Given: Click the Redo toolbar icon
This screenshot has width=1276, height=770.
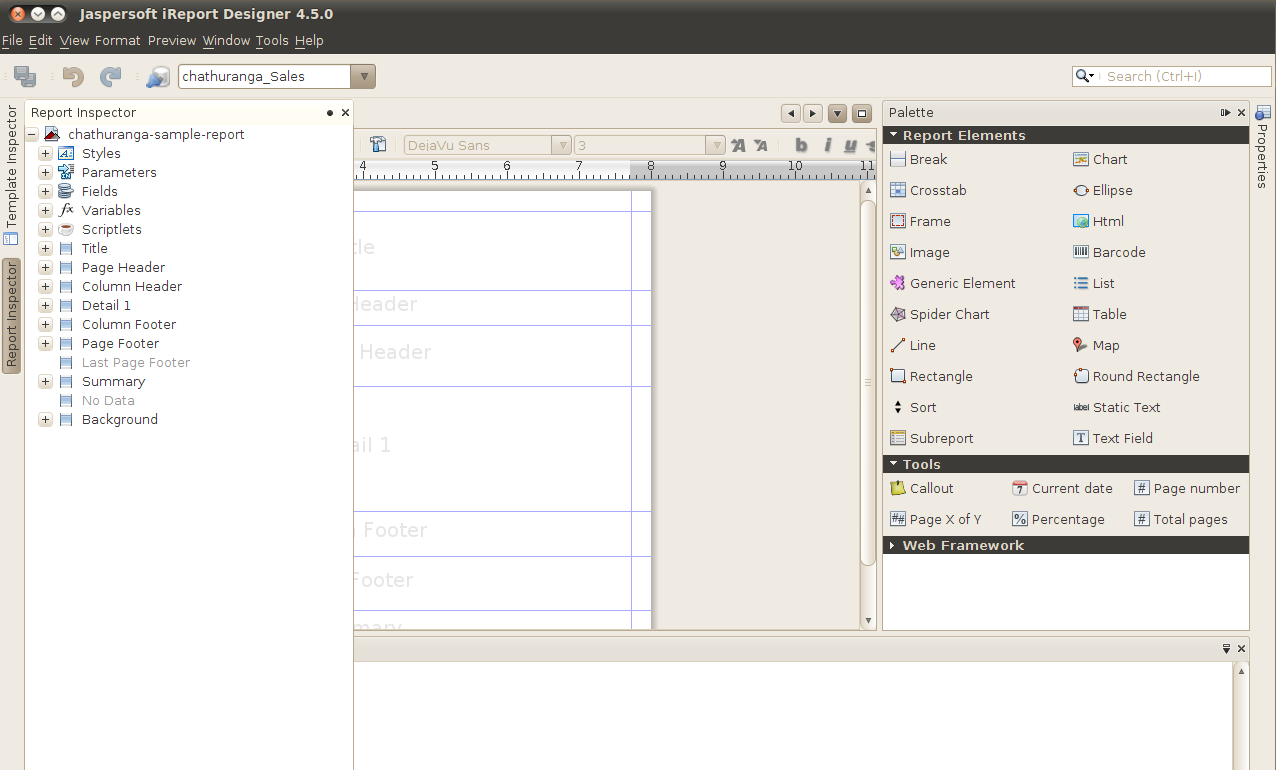Looking at the screenshot, I should 111,77.
